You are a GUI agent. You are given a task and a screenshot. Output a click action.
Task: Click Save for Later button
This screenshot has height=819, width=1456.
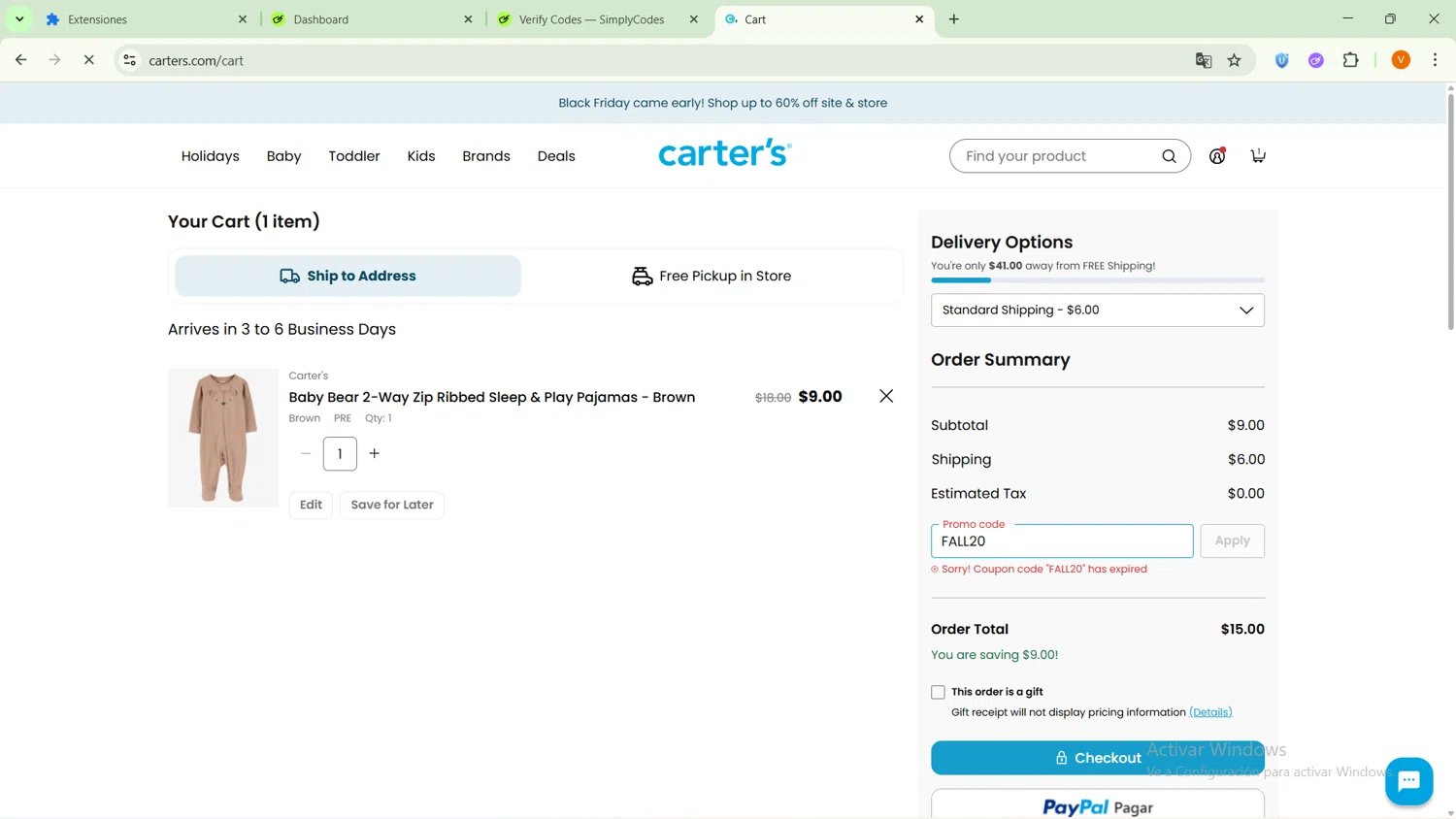click(392, 505)
